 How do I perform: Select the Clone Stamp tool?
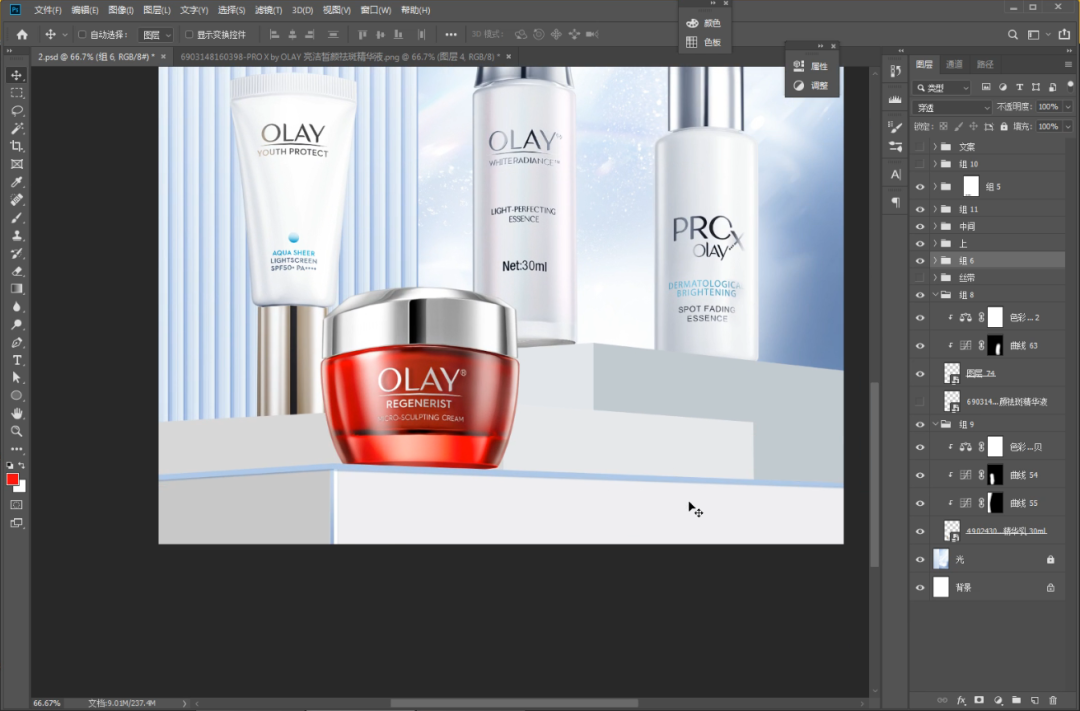(x=17, y=236)
